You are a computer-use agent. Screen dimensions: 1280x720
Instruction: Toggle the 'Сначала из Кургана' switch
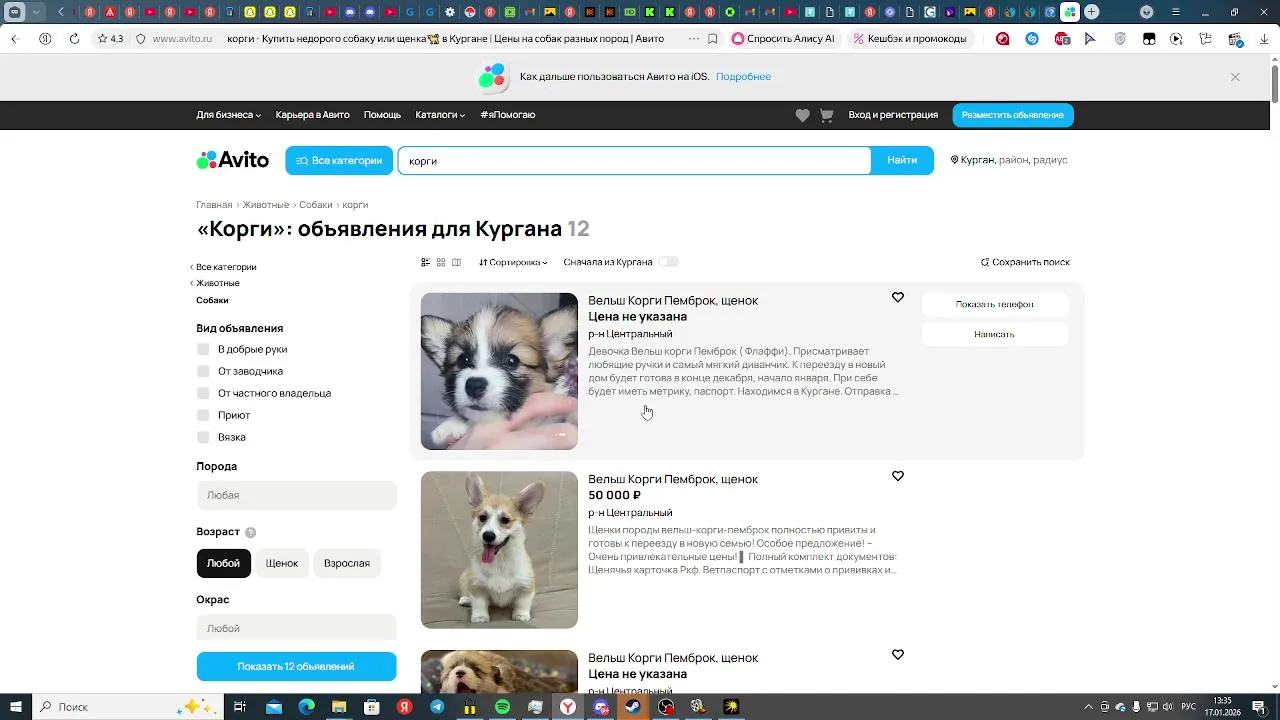point(668,262)
